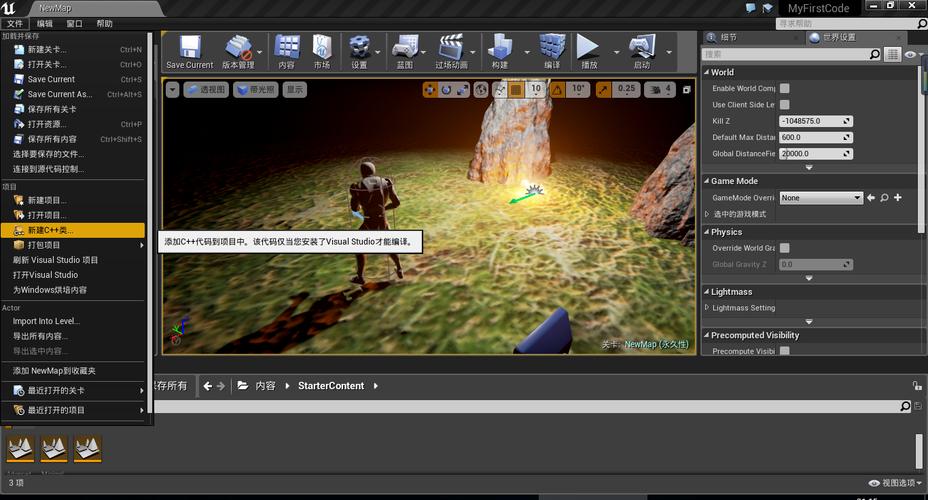
Task: Open the 编辑 menu in the menu bar
Action: pyautogui.click(x=45, y=24)
